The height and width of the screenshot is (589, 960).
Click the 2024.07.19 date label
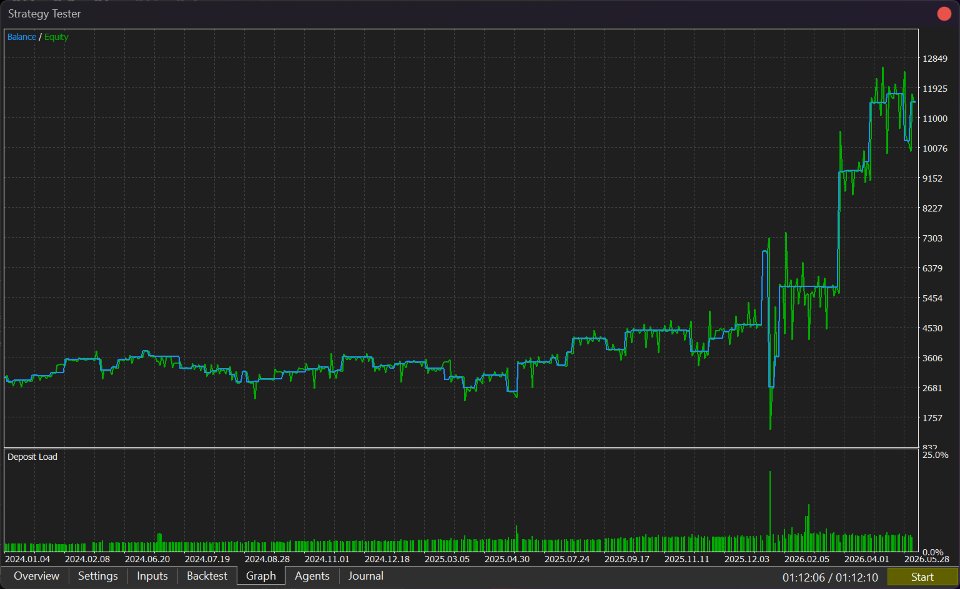click(x=207, y=559)
